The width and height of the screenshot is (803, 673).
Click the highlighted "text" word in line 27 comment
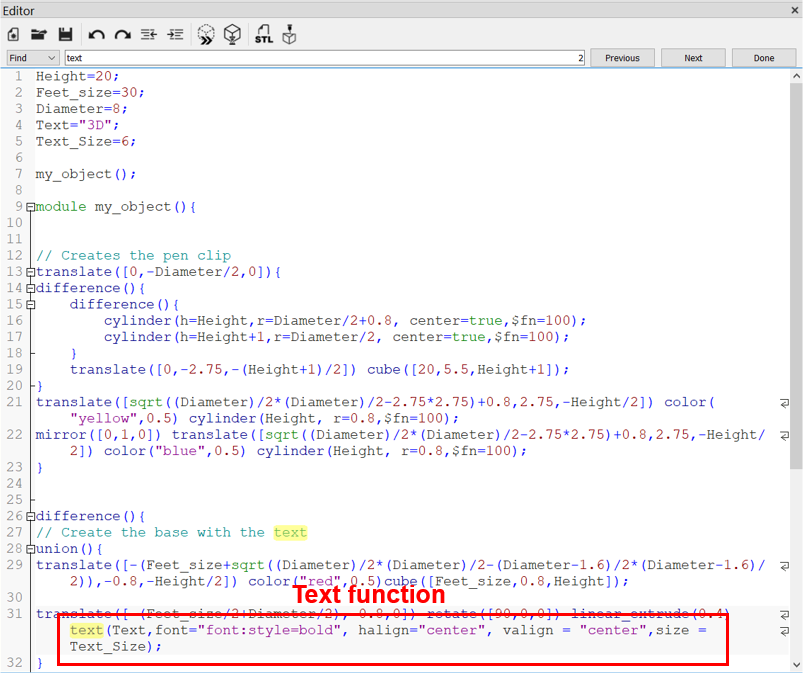(x=290, y=533)
